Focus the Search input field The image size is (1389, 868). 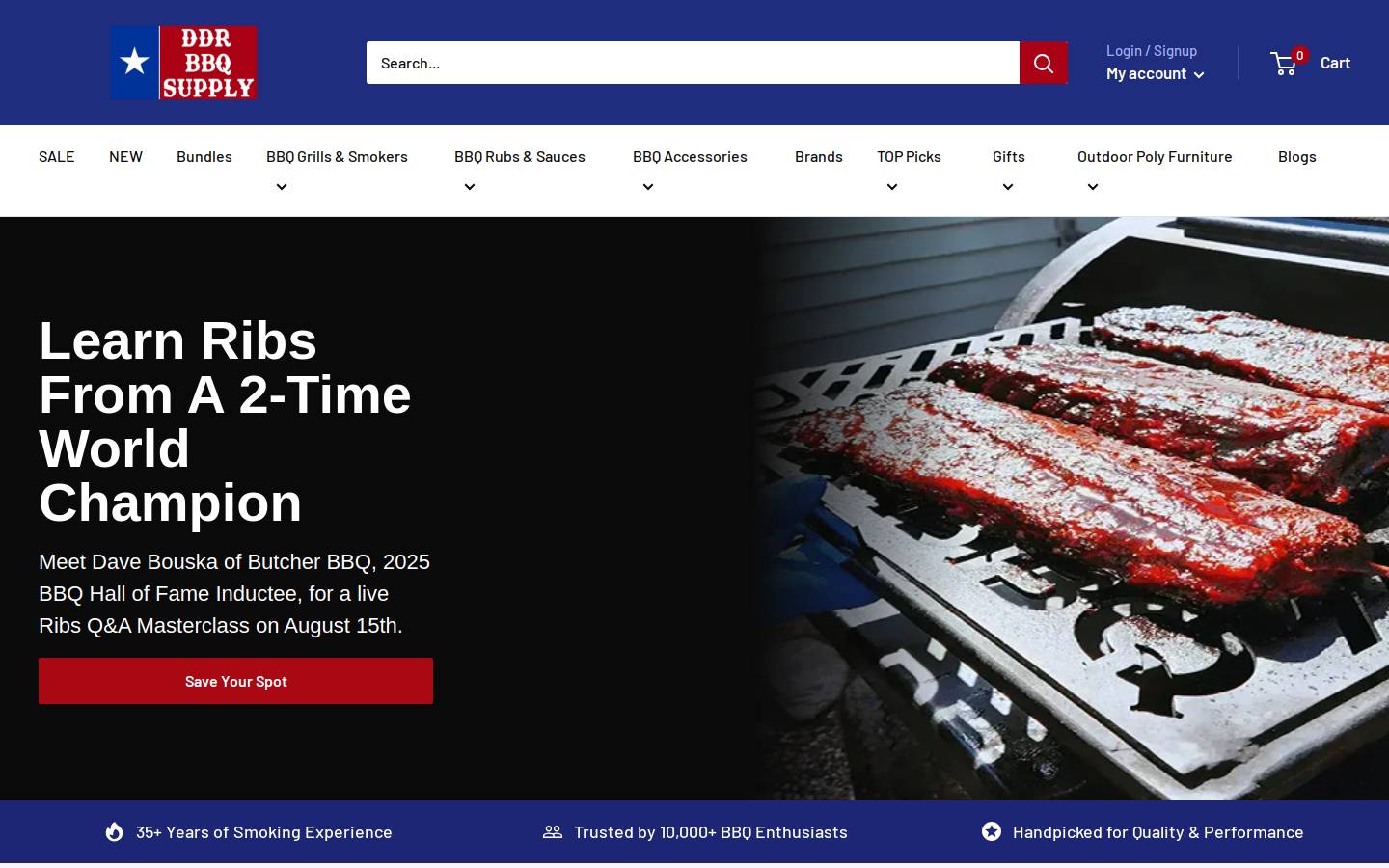[693, 63]
